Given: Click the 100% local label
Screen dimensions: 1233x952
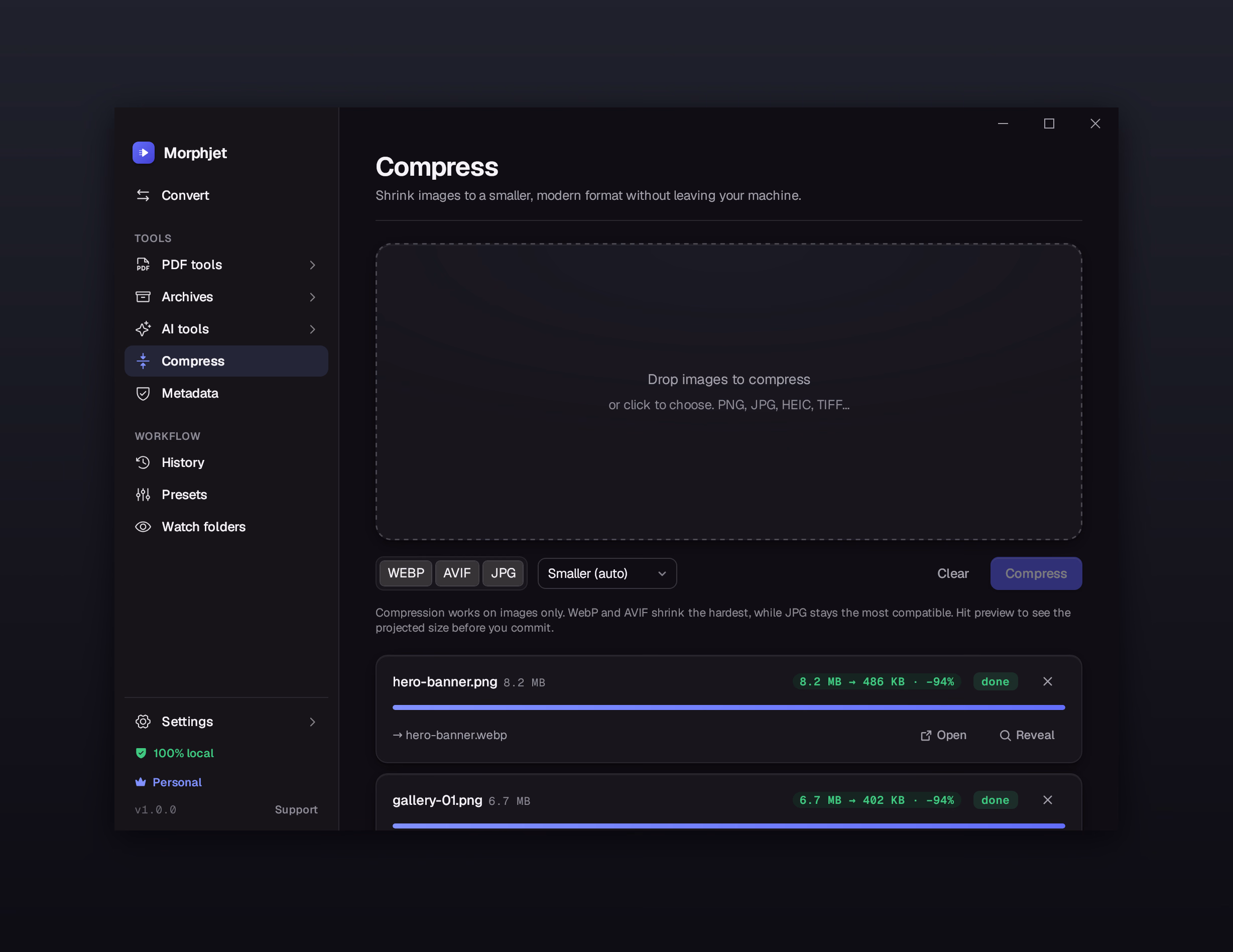Looking at the screenshot, I should (183, 753).
